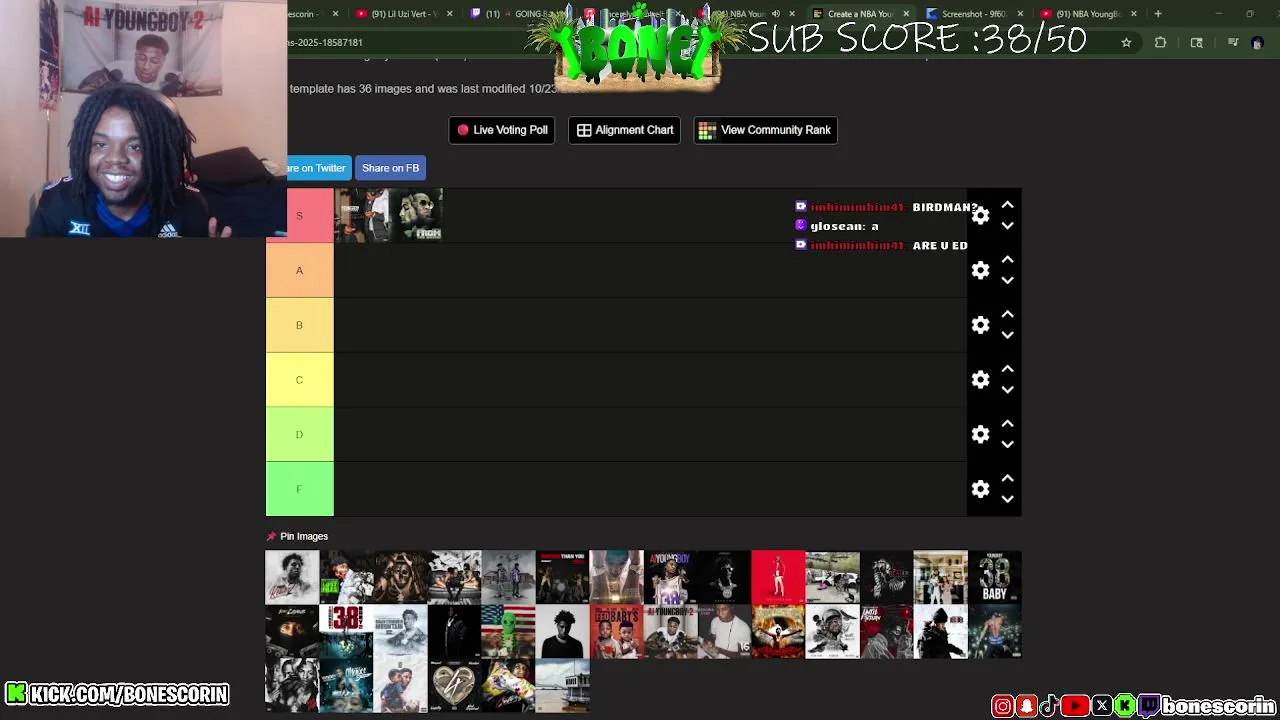Move D tier row down
This screenshot has width=1280, height=720.
pos(1007,444)
